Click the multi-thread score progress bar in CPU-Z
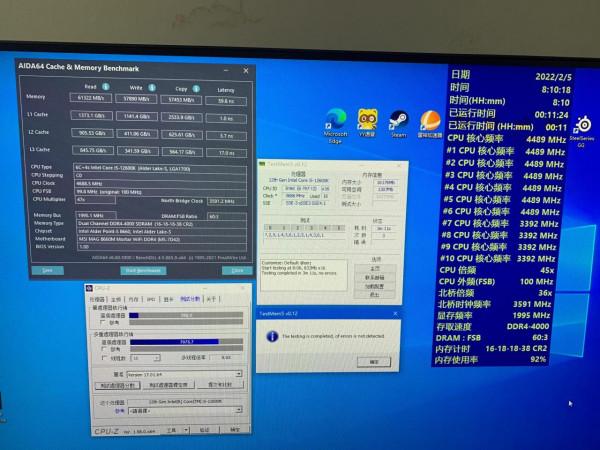The width and height of the screenshot is (600, 450). [186, 342]
